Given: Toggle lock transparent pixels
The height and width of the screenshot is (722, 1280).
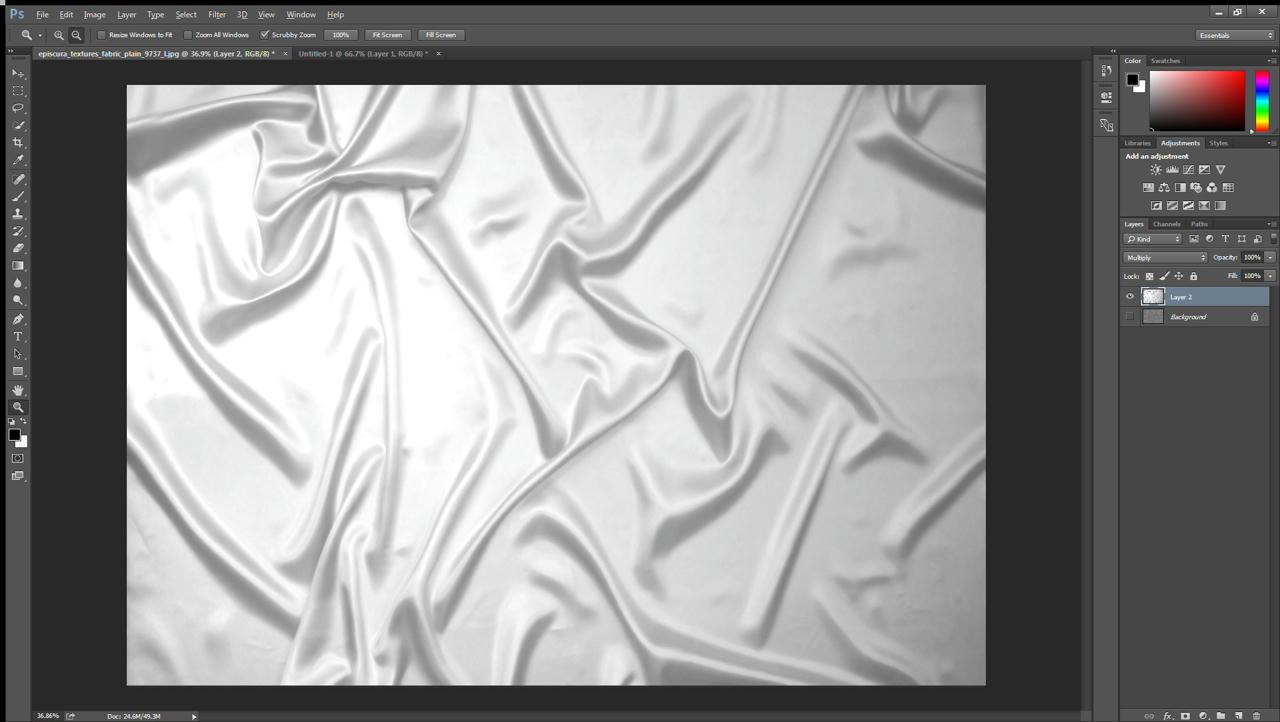Looking at the screenshot, I should pos(1149,276).
